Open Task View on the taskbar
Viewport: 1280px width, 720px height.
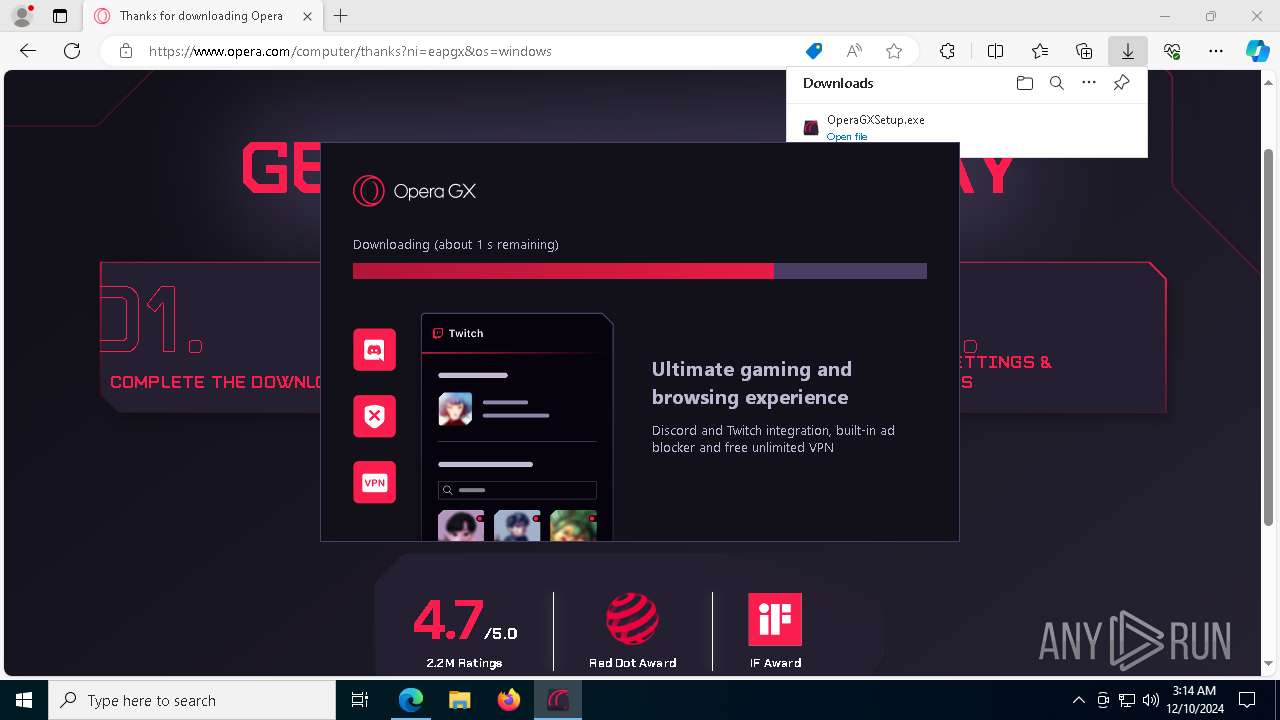[x=360, y=700]
